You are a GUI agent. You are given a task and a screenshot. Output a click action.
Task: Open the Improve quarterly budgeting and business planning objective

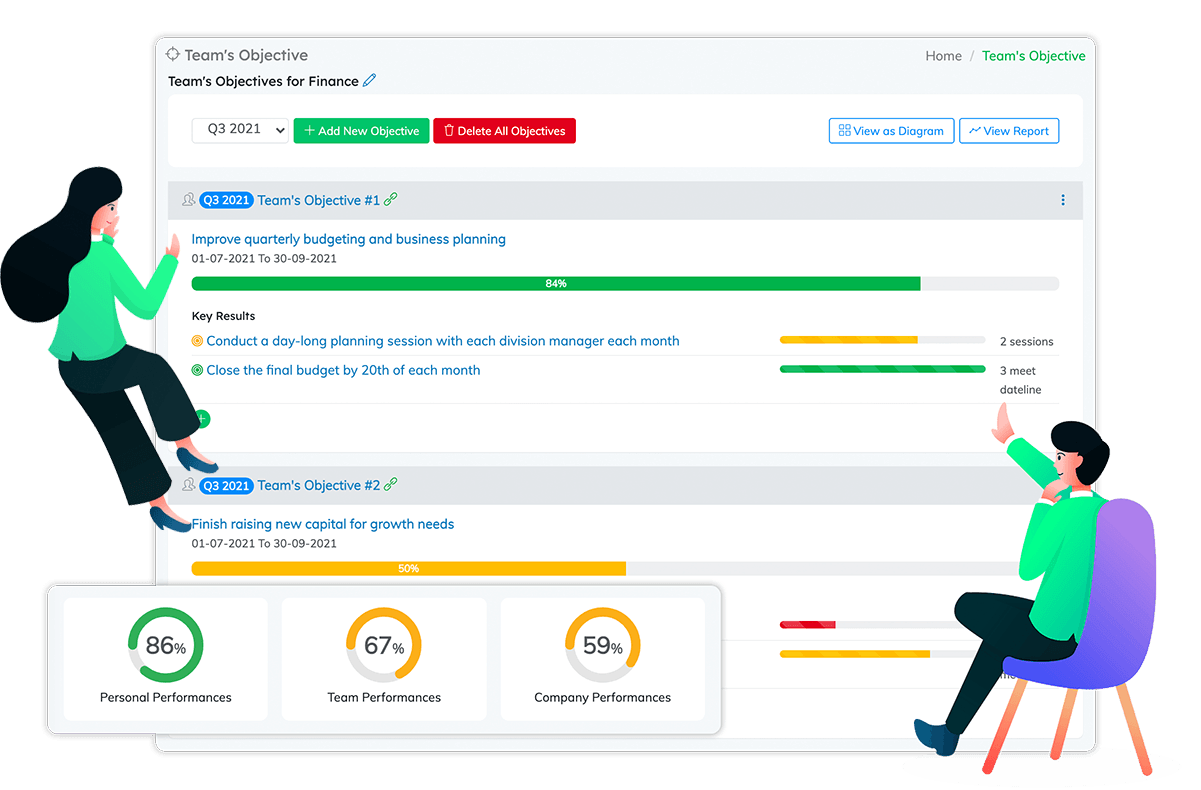click(x=348, y=239)
